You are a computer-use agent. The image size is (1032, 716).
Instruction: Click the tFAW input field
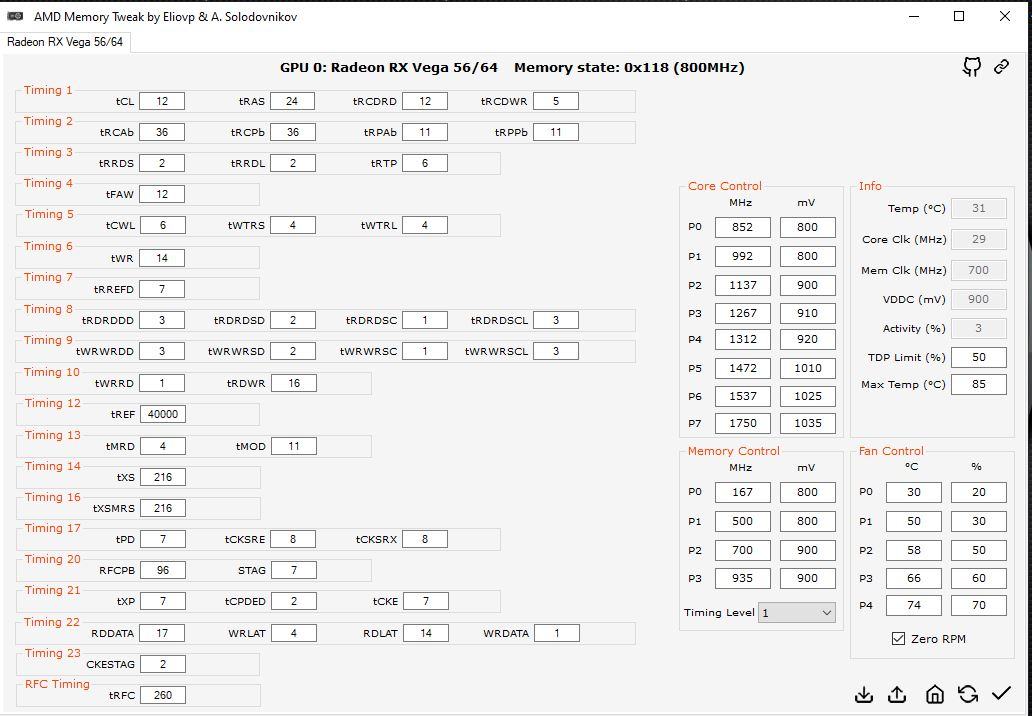tap(162, 194)
